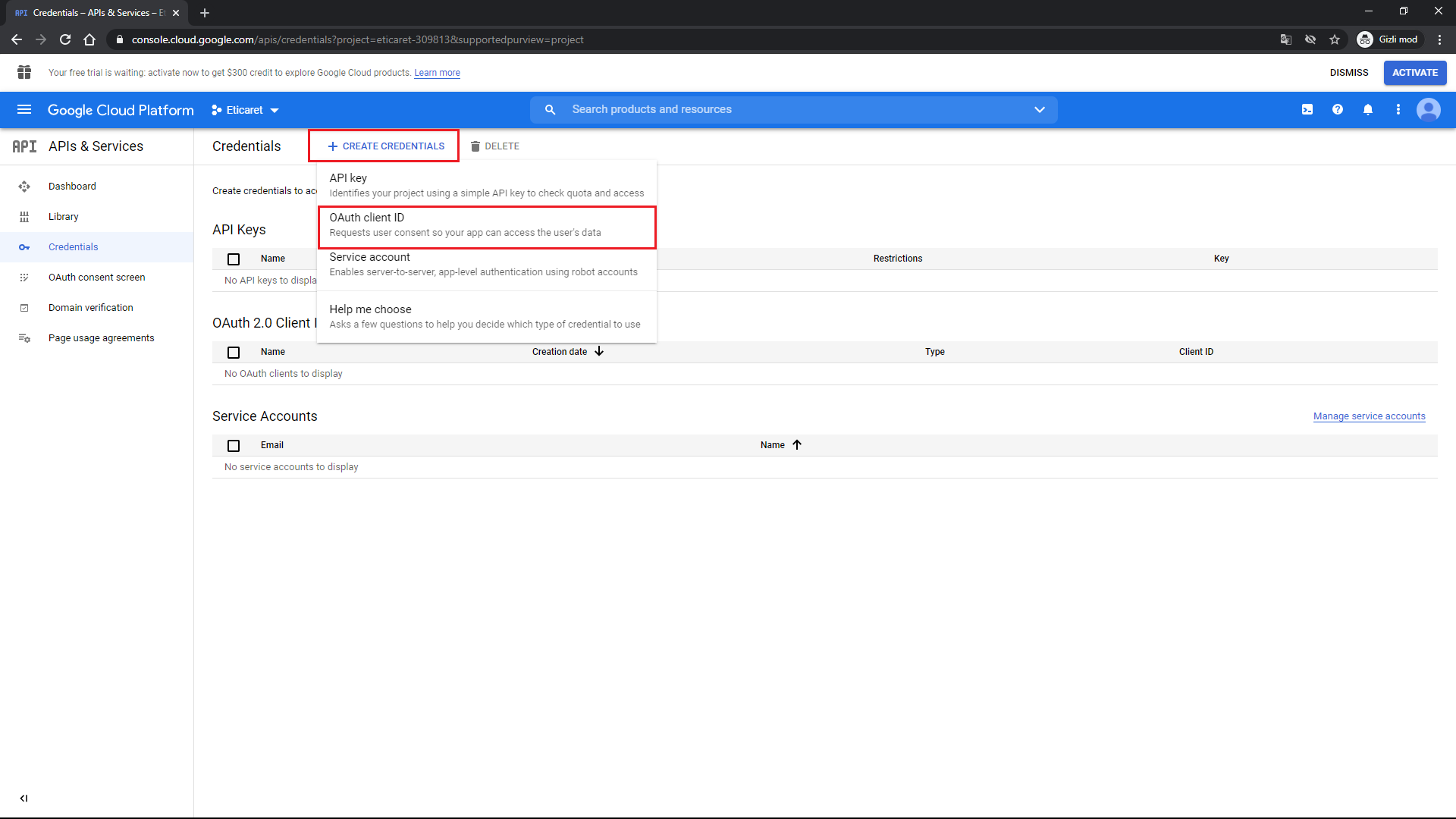Open the Learn more link
Screen dimensions: 1456x819
[x=437, y=73]
